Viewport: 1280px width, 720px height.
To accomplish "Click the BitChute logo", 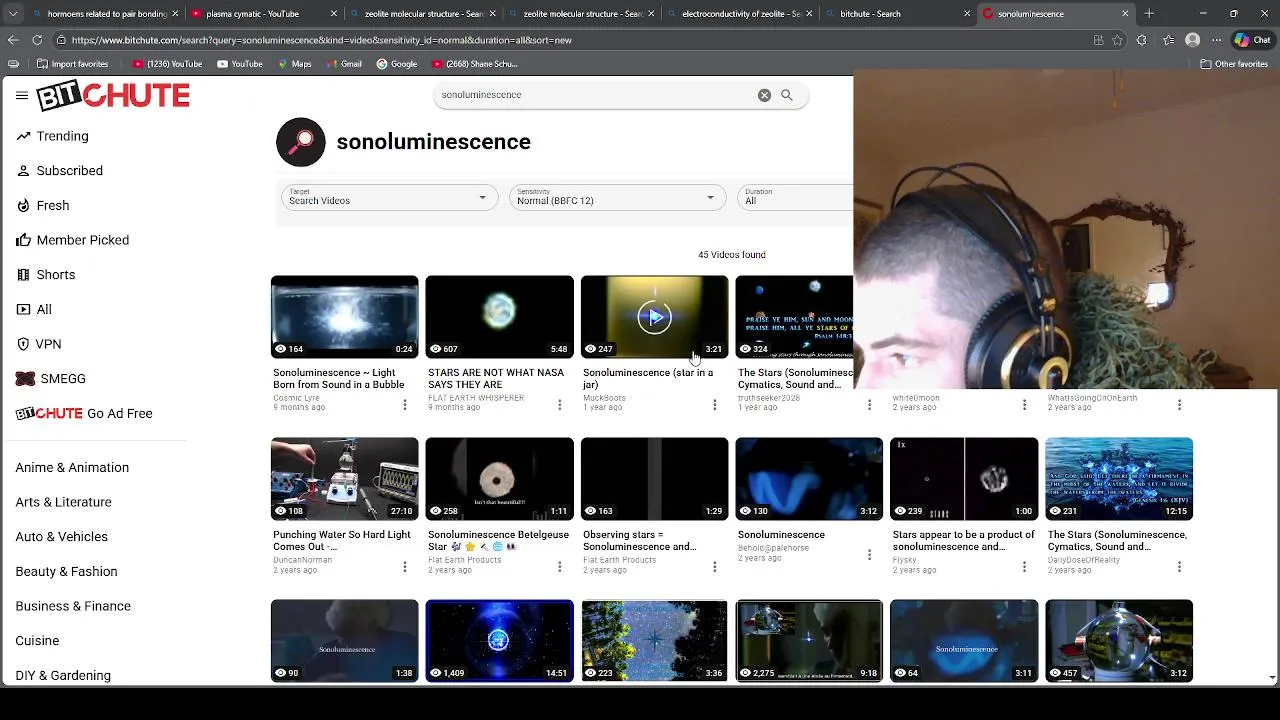I will pos(113,96).
